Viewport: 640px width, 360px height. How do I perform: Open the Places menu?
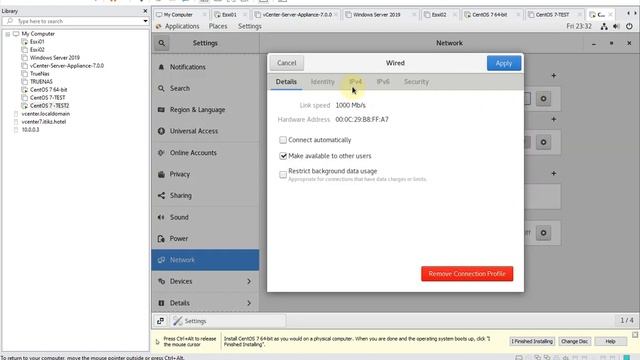218,26
